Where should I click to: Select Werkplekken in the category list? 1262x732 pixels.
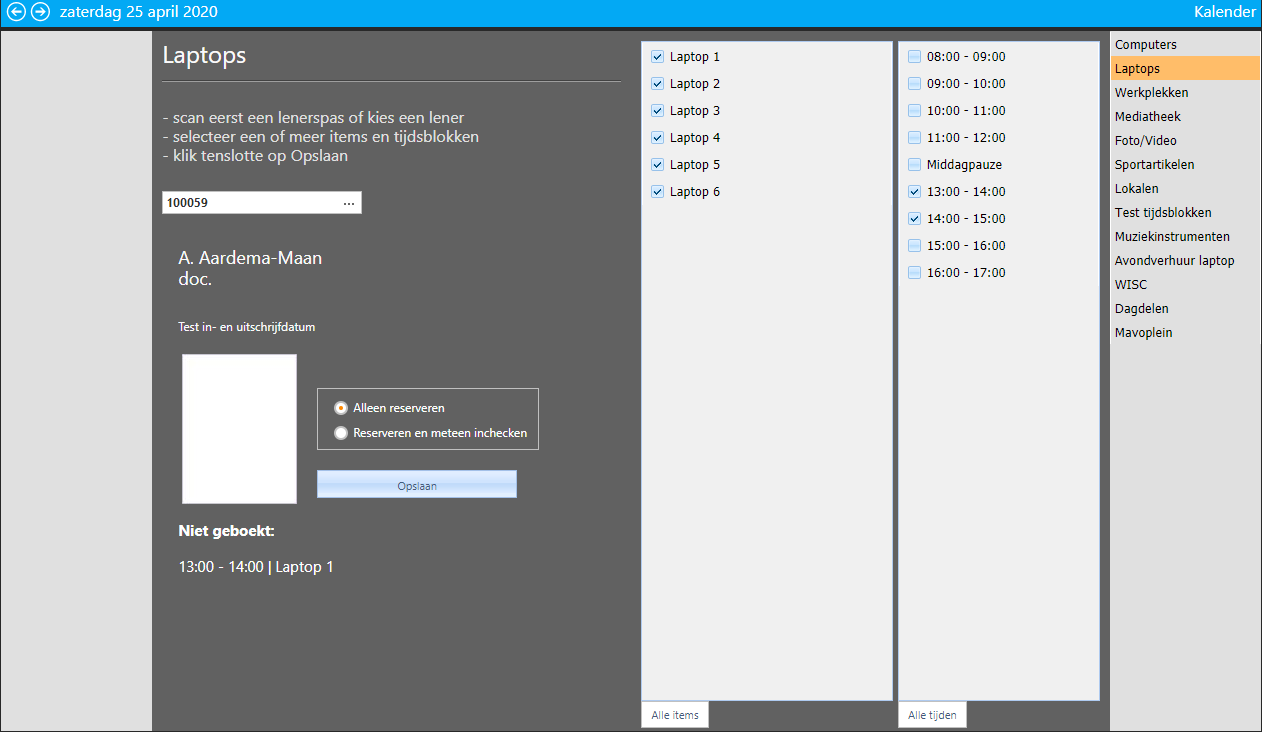(x=1151, y=93)
